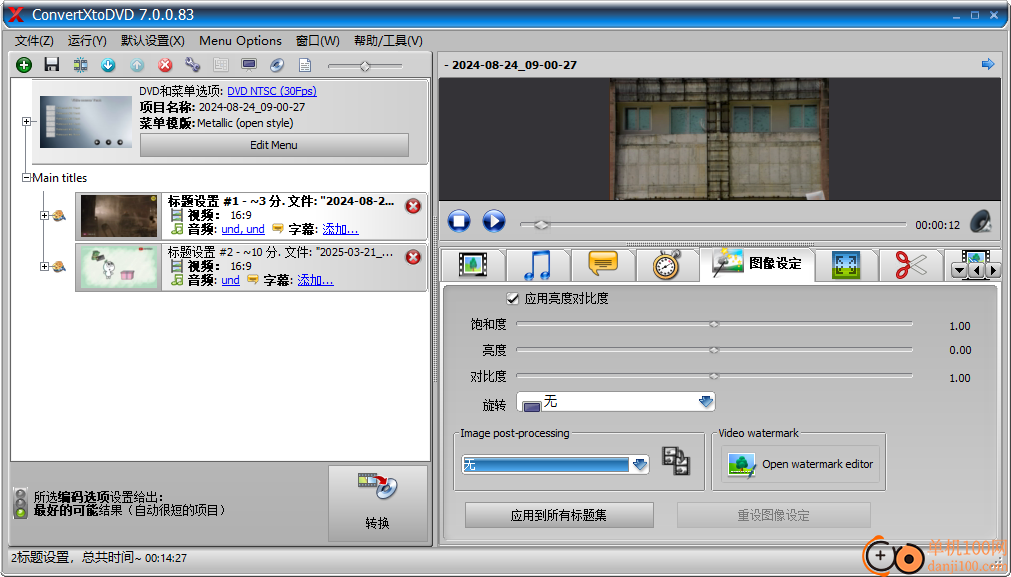Select title #1 video thumbnail
Viewport: 1011px width, 577px height.
[x=119, y=216]
